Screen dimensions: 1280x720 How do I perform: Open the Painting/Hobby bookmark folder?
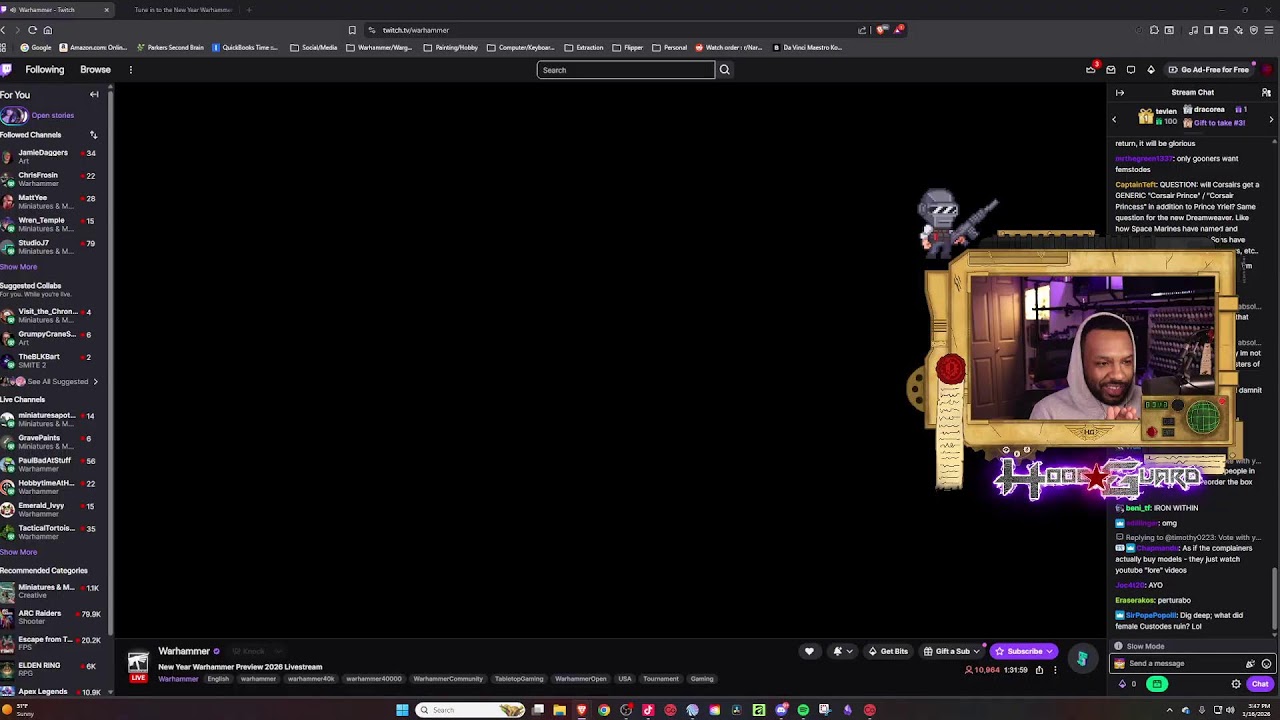tap(451, 47)
